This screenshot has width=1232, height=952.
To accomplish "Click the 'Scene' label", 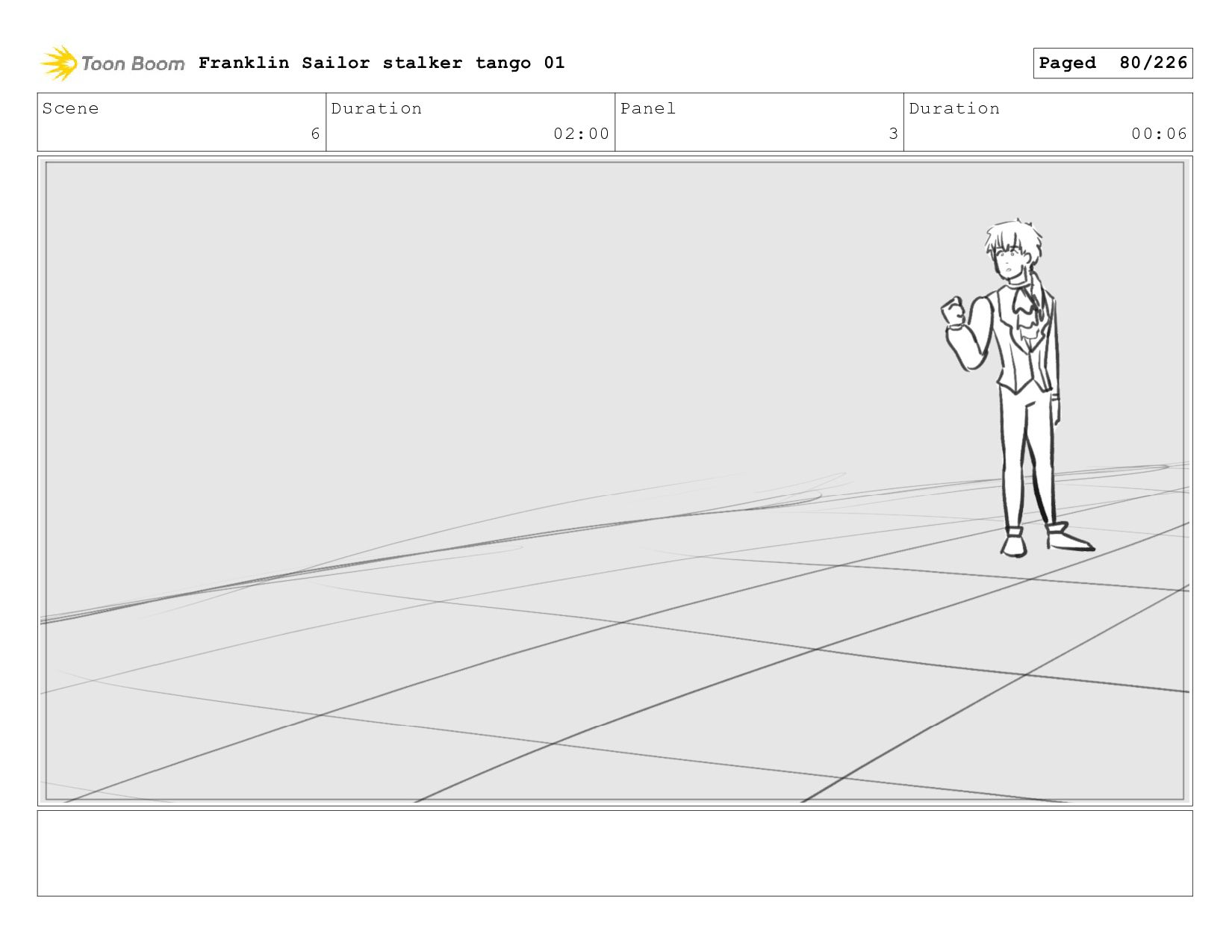I will pos(70,108).
